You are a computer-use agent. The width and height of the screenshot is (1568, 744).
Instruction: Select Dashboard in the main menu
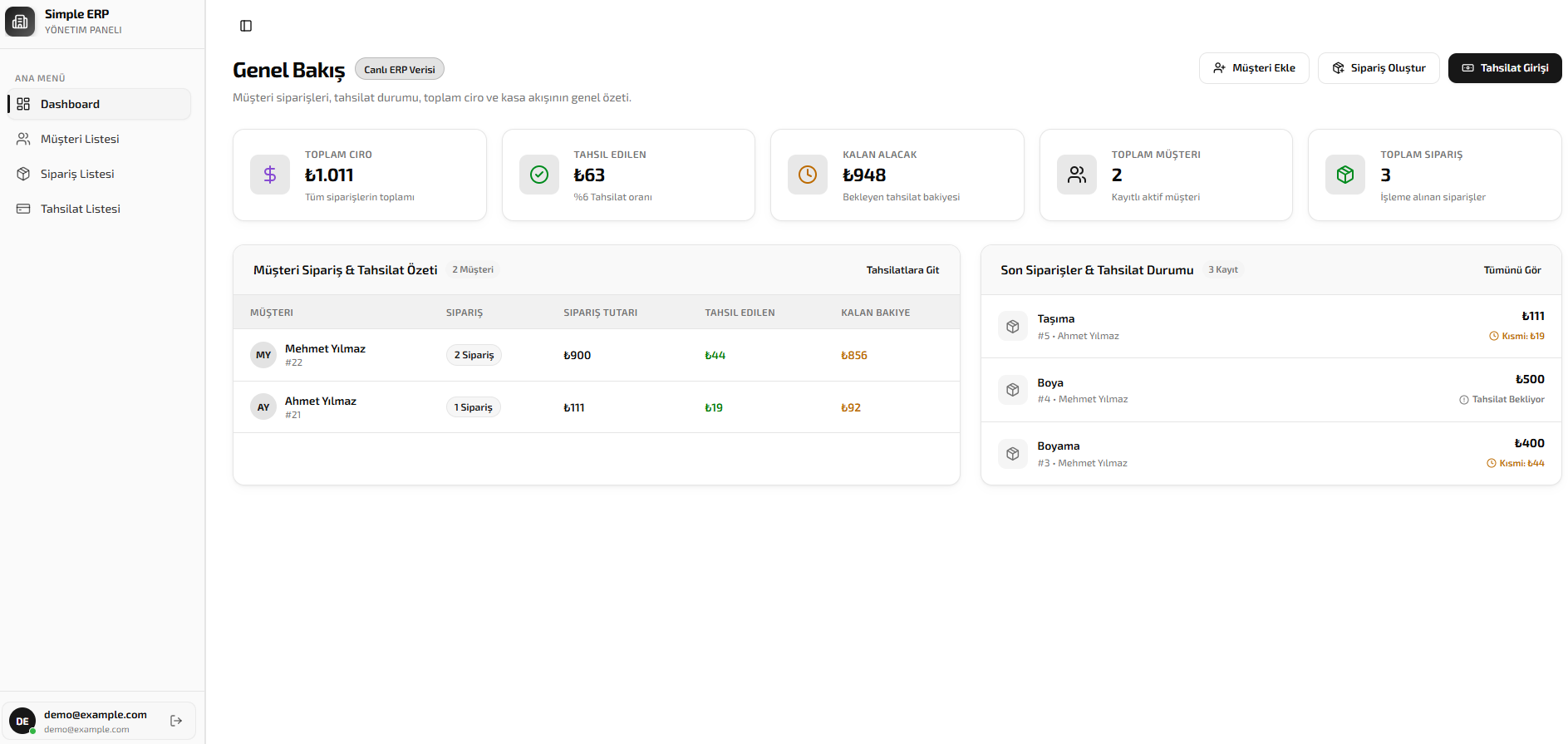(x=100, y=104)
